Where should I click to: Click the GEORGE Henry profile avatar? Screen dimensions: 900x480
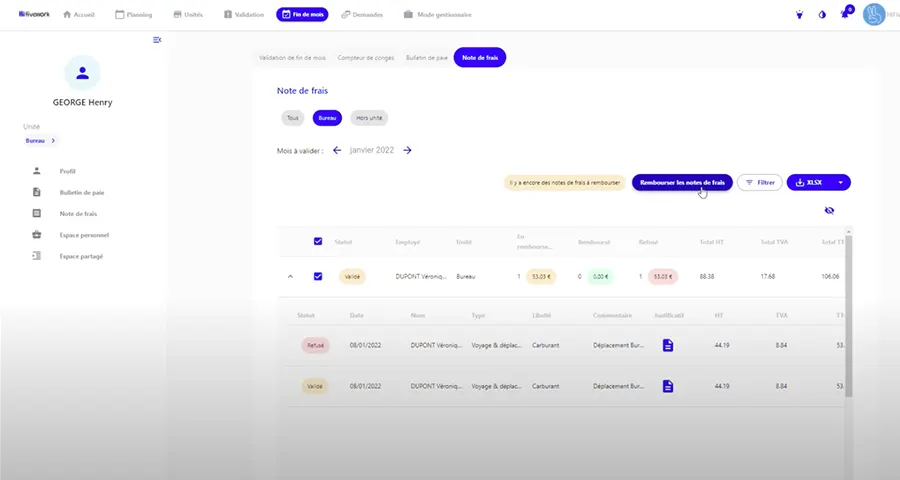pos(82,73)
